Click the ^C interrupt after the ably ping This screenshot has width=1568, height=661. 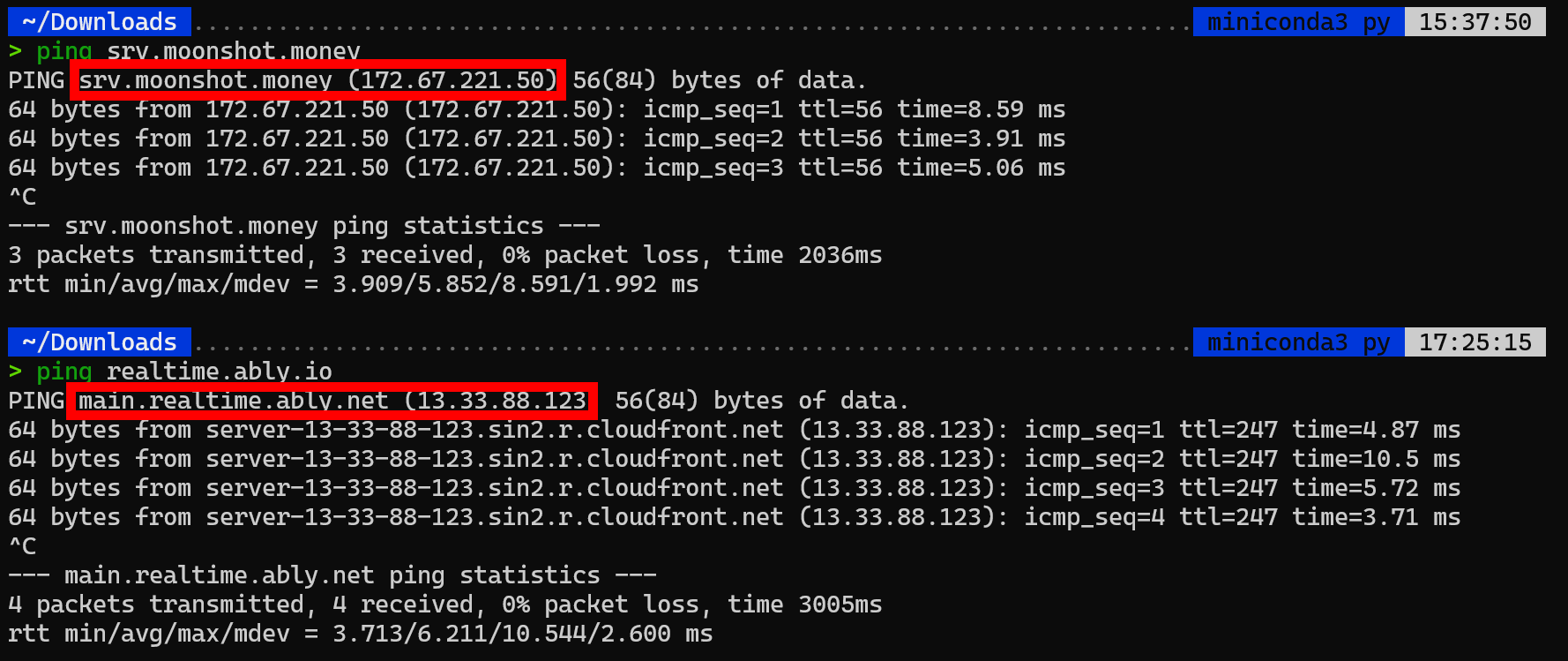[x=23, y=546]
